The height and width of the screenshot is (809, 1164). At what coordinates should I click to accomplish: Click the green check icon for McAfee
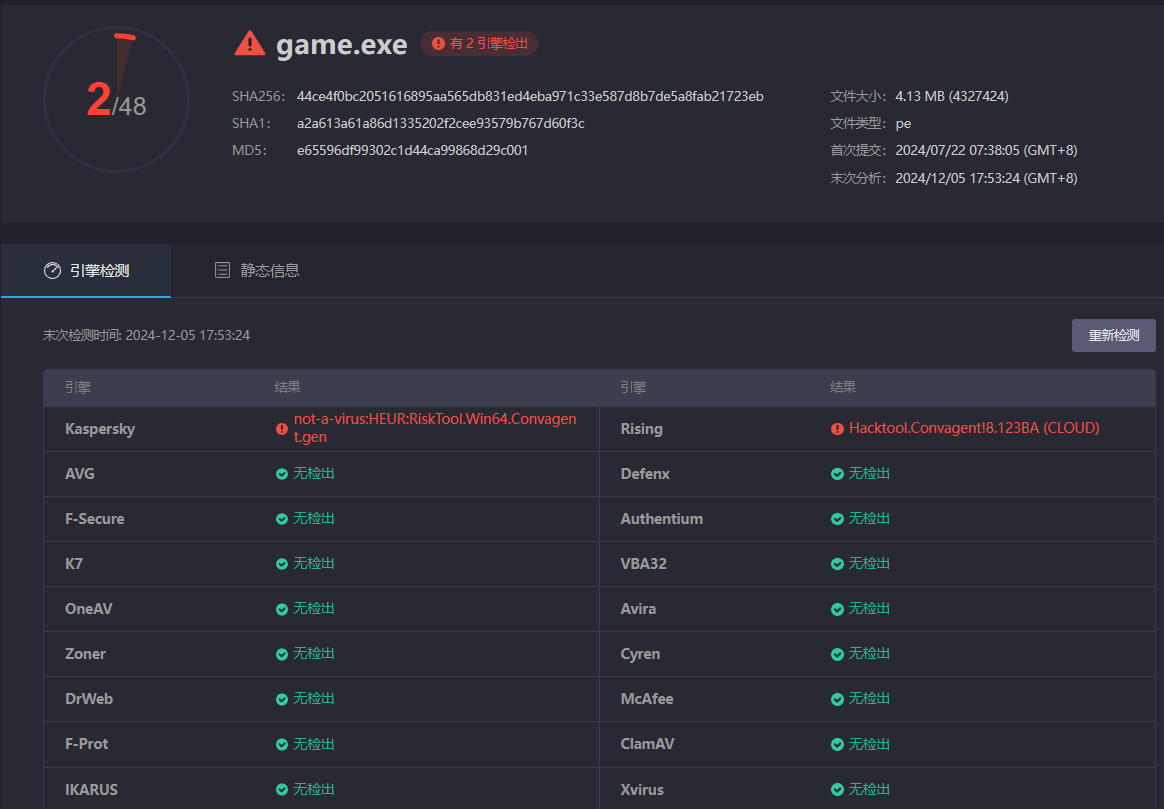(837, 699)
